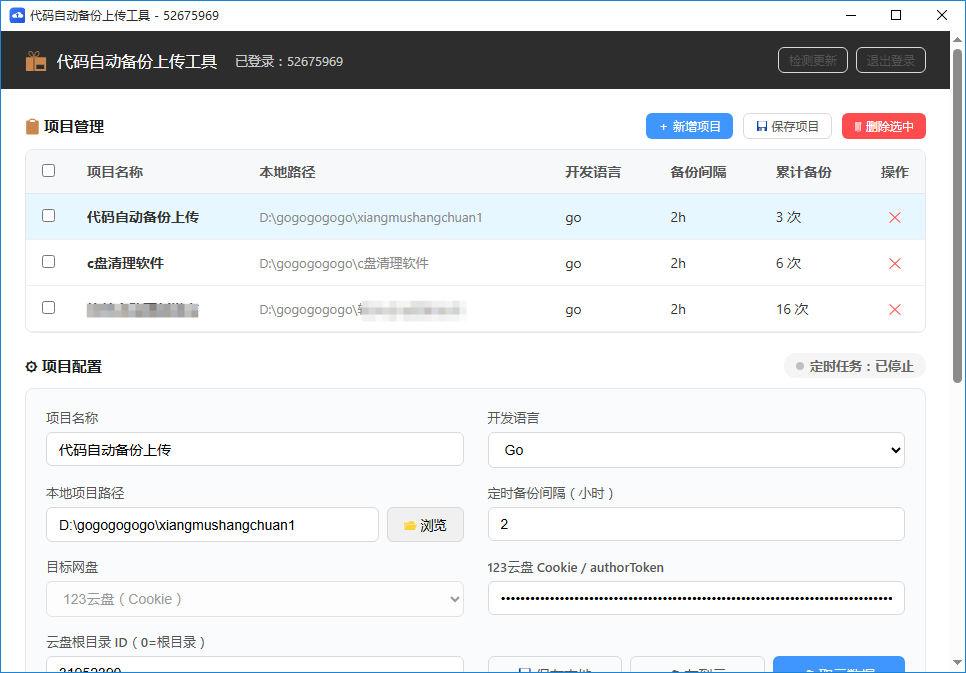Click path D:\gogogogogo\c盘清理软件 in table
The height and width of the screenshot is (673, 966).
(344, 264)
